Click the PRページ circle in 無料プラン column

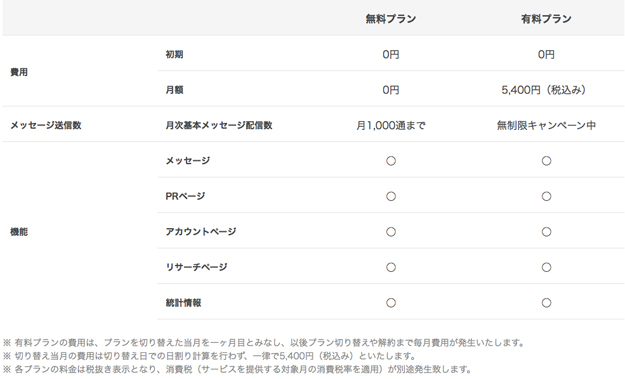[x=391, y=196]
